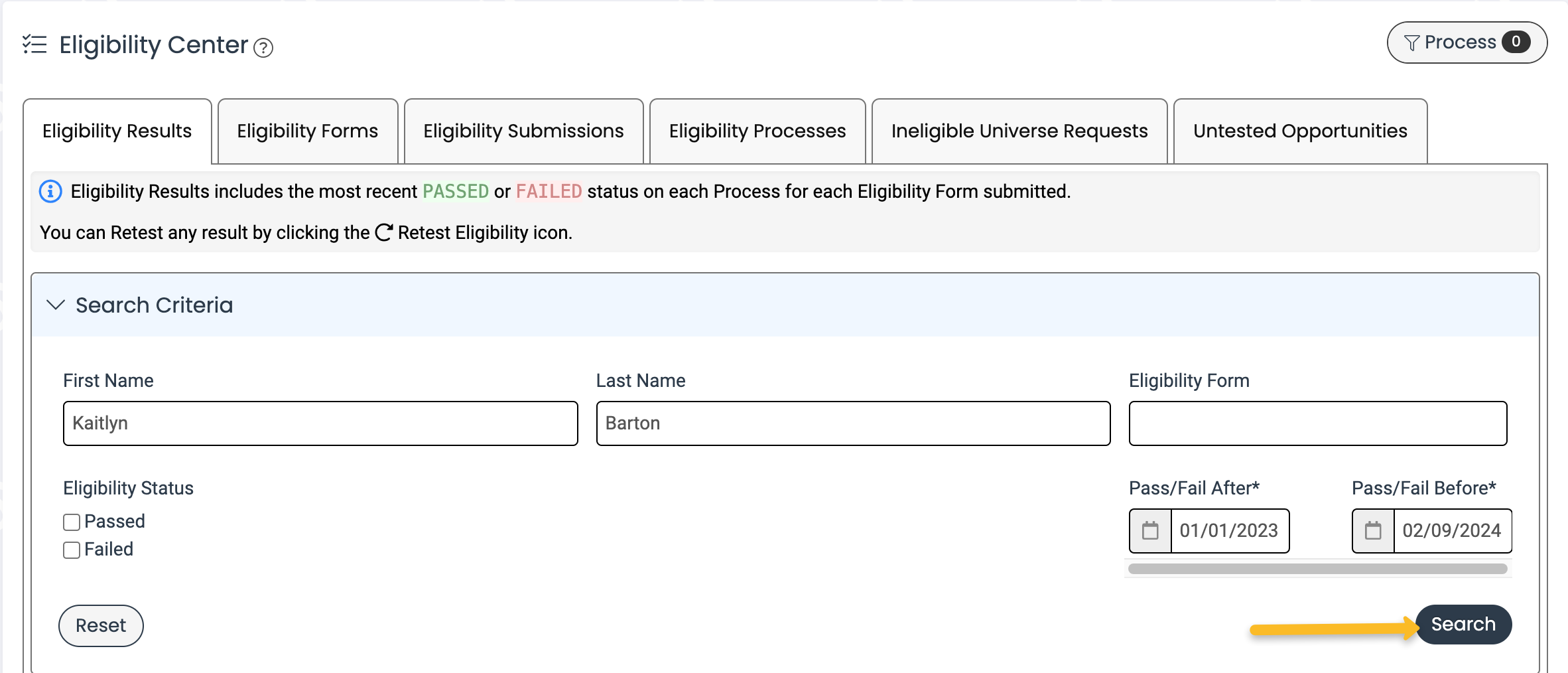Open the Eligibility Form selection field
The image size is (1568, 673).
tap(1317, 423)
